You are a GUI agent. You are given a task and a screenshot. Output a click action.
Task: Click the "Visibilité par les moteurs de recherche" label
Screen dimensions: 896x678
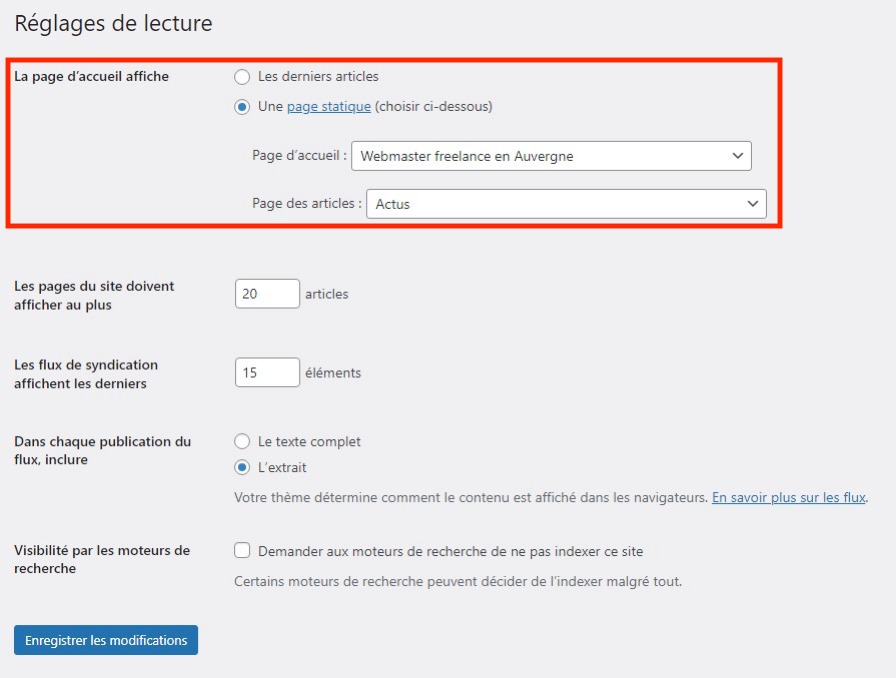click(x=101, y=559)
